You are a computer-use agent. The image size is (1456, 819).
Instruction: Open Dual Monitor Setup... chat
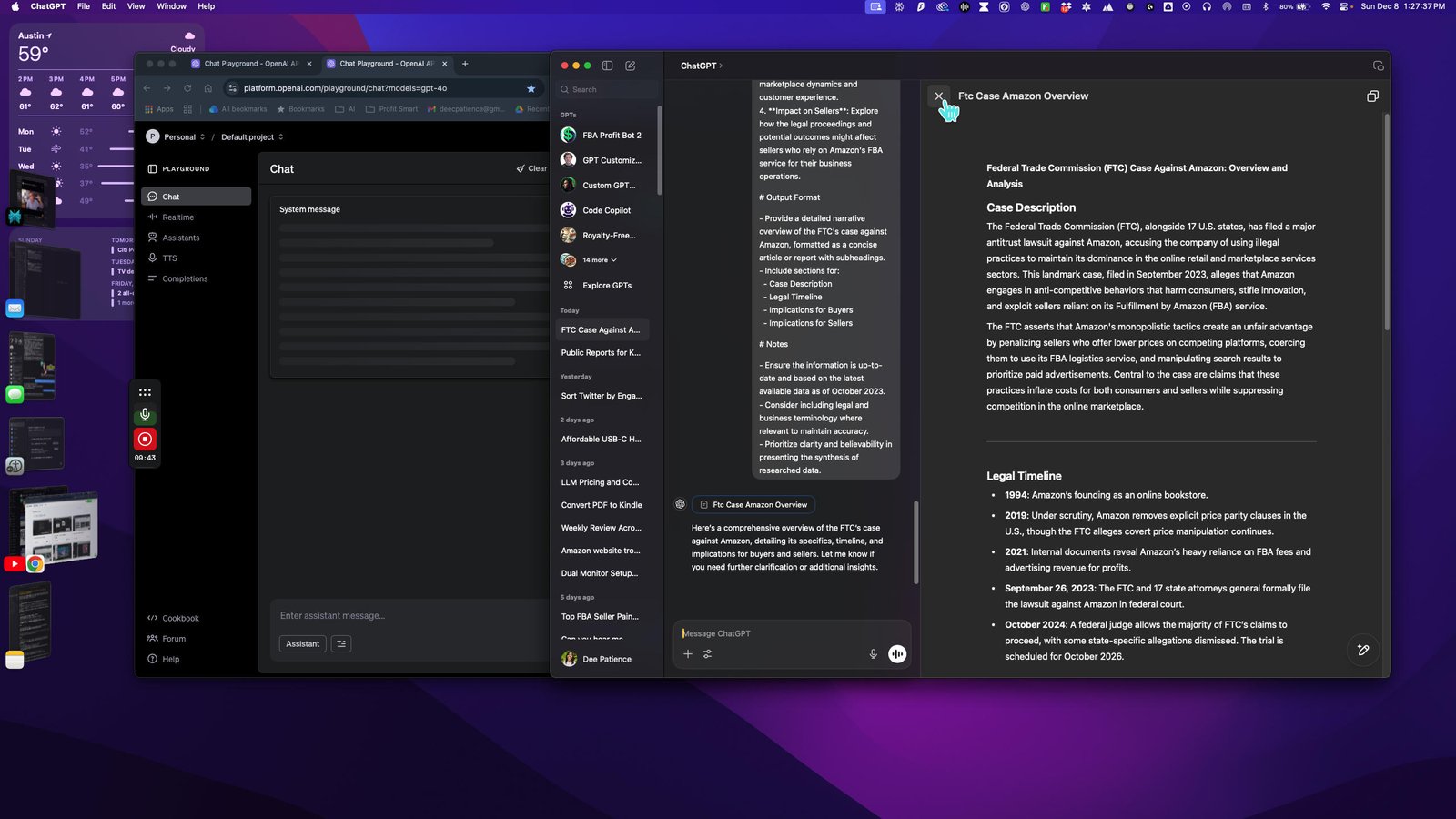pyautogui.click(x=602, y=573)
